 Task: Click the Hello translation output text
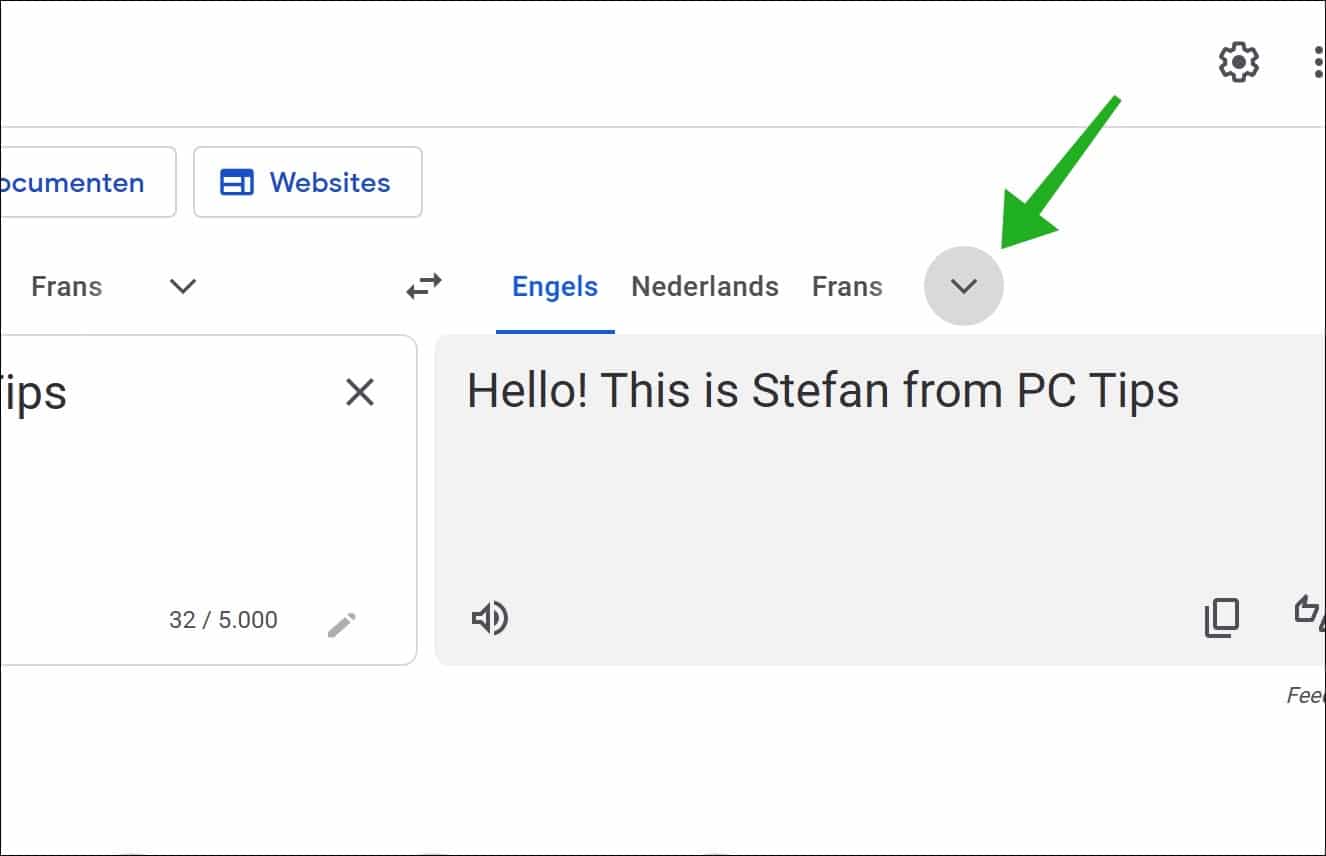point(822,390)
